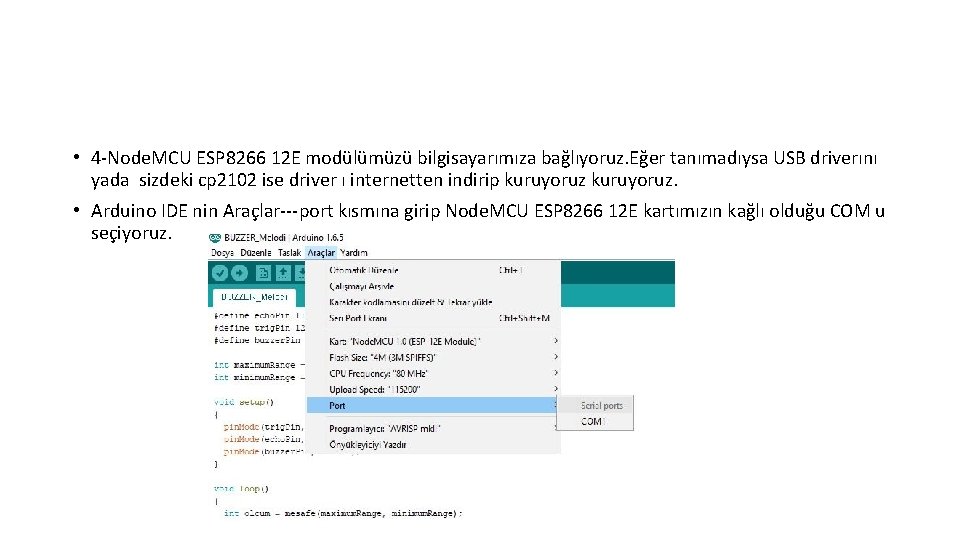Choose Önyükleyiciyi Yazdır menu entry
The height and width of the screenshot is (540, 960).
(x=433, y=444)
